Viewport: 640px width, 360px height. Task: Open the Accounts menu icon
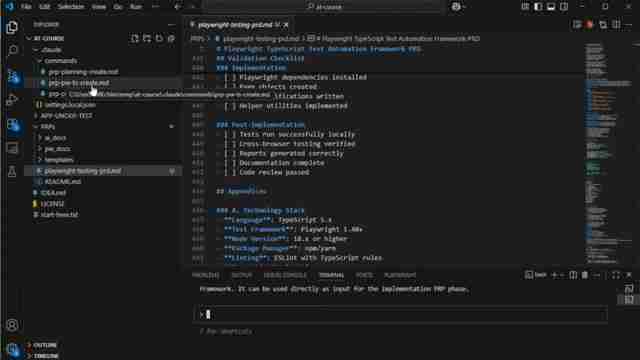point(12,325)
